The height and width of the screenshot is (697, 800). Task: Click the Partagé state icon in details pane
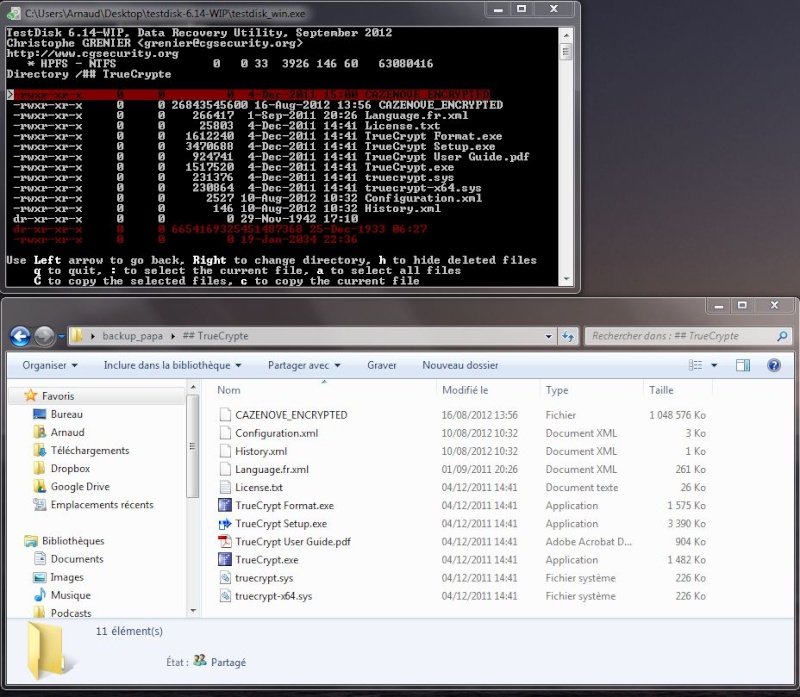[200, 661]
